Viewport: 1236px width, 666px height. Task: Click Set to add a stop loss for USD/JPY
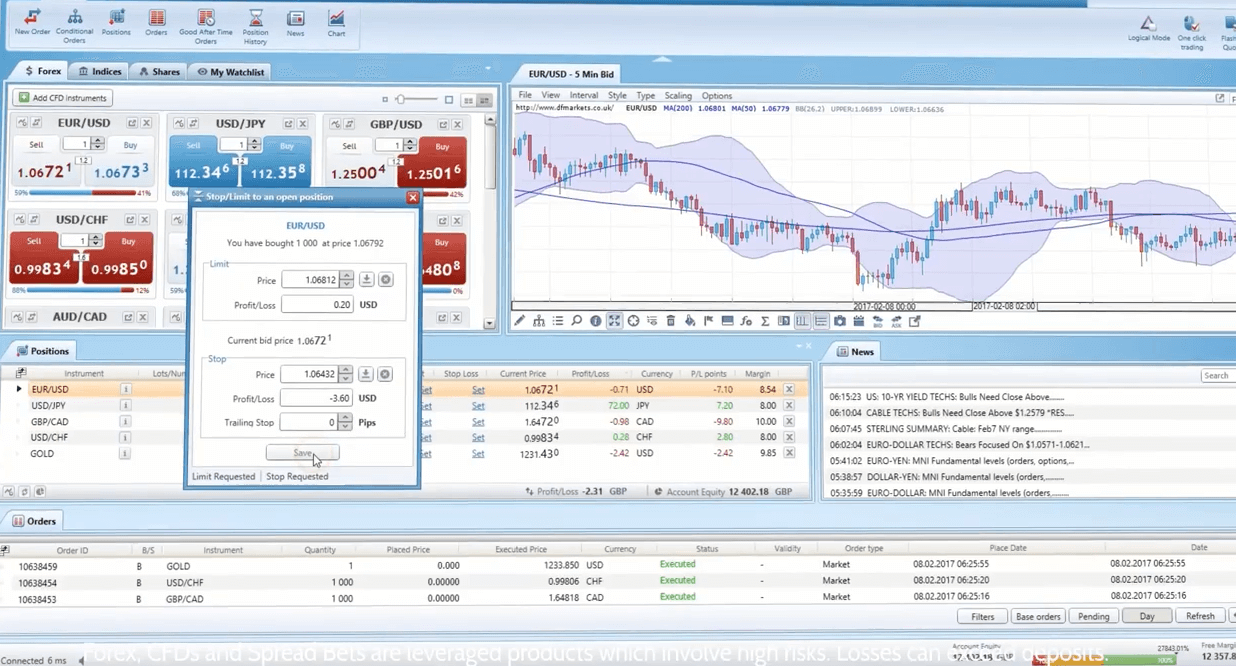tap(478, 405)
